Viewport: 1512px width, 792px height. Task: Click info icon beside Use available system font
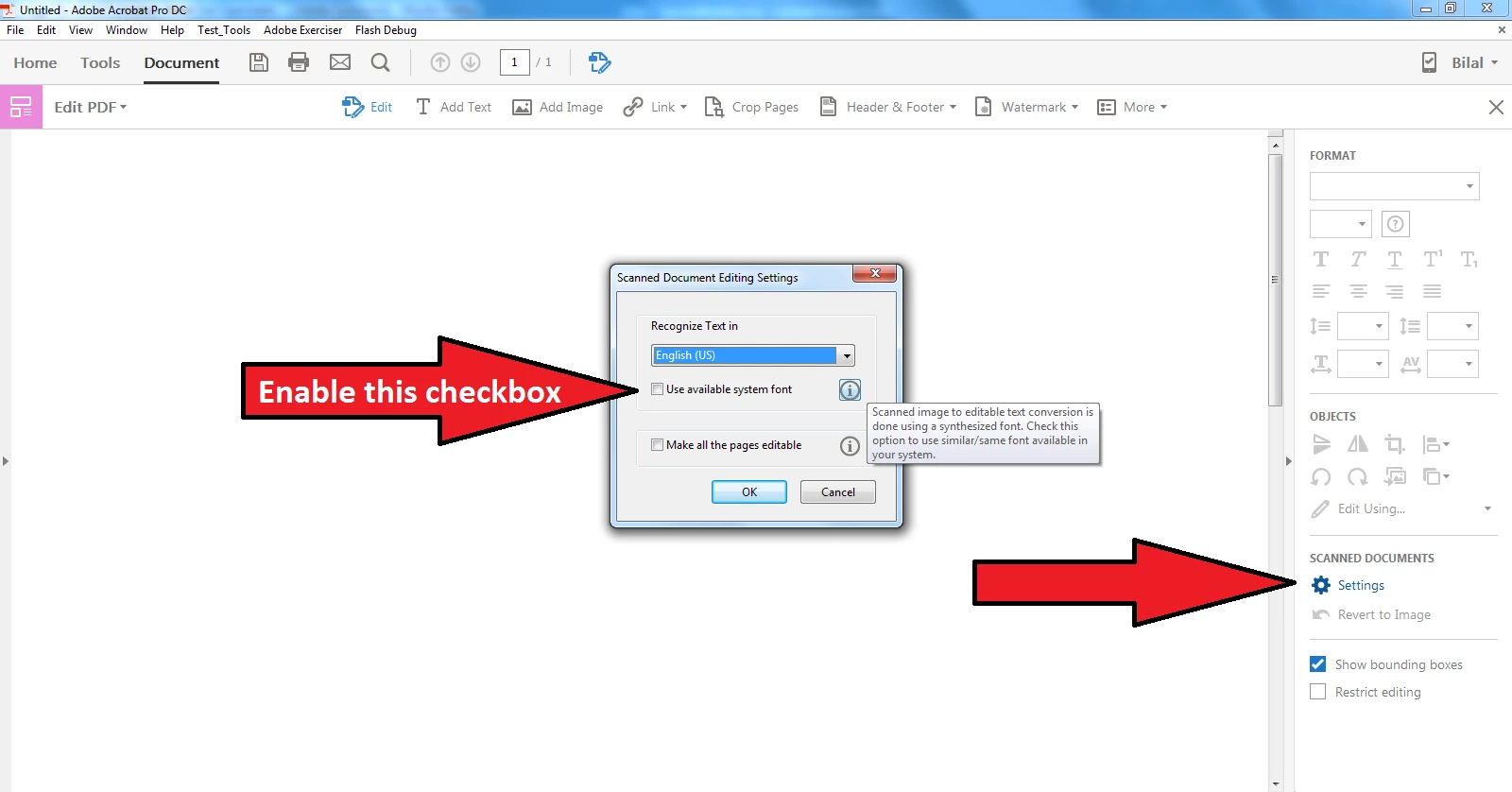850,390
